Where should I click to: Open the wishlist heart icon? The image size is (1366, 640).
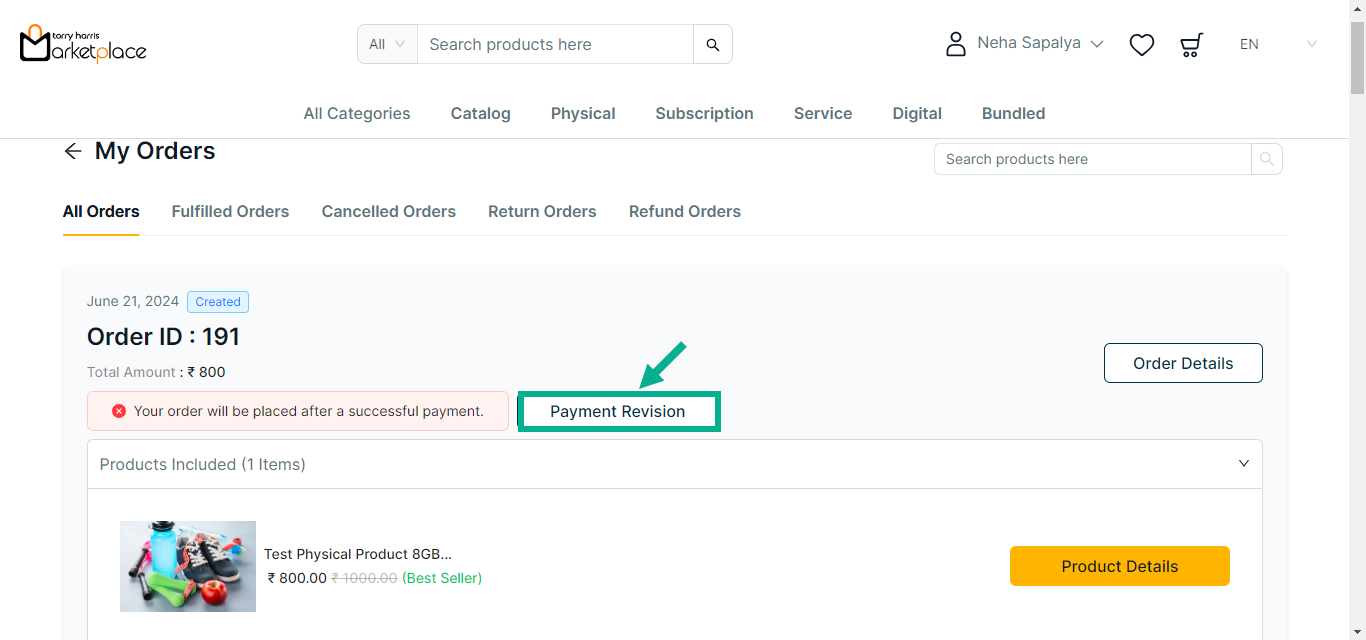tap(1141, 44)
